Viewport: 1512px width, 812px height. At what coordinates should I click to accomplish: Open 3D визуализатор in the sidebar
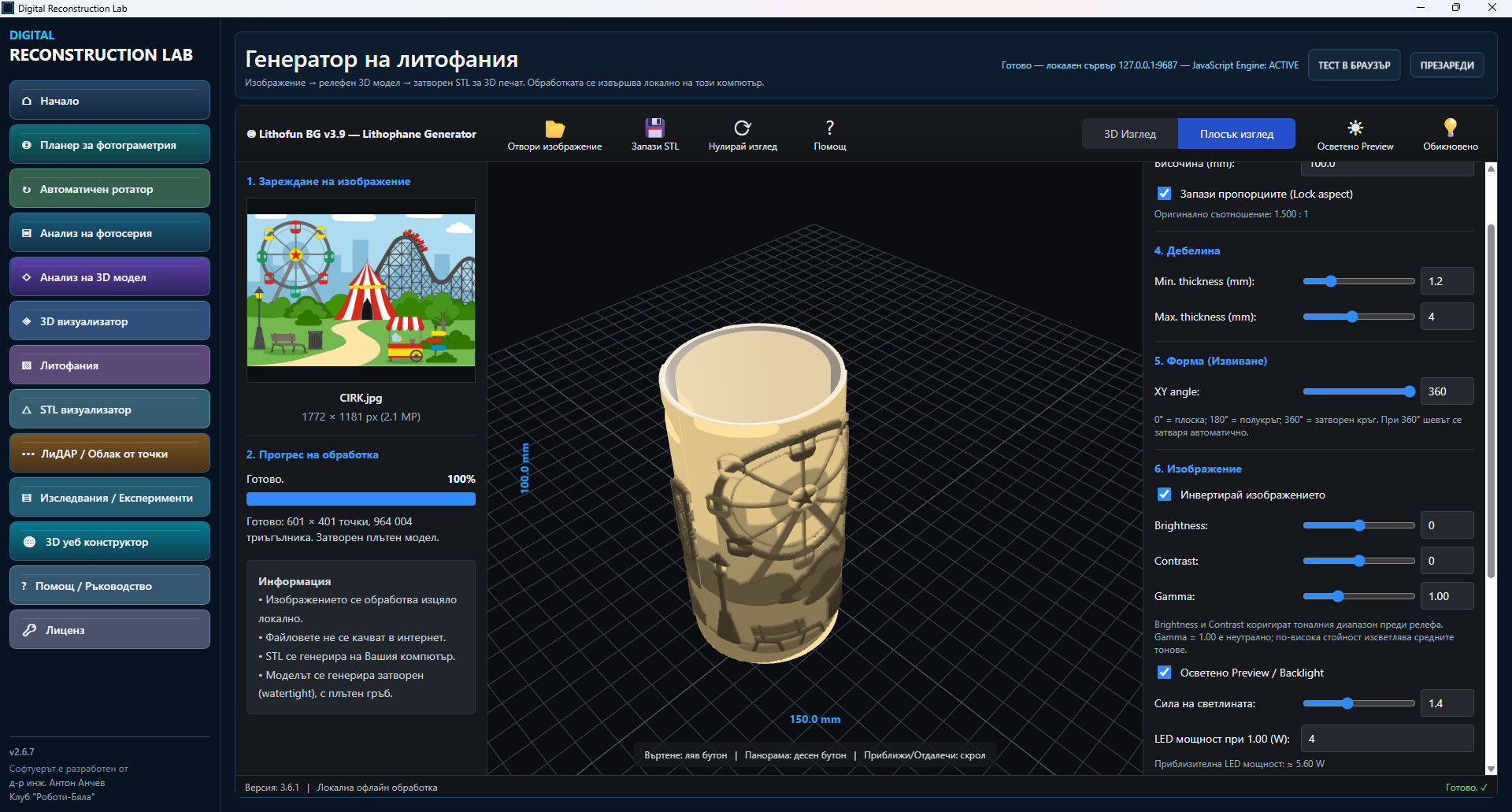click(x=109, y=321)
